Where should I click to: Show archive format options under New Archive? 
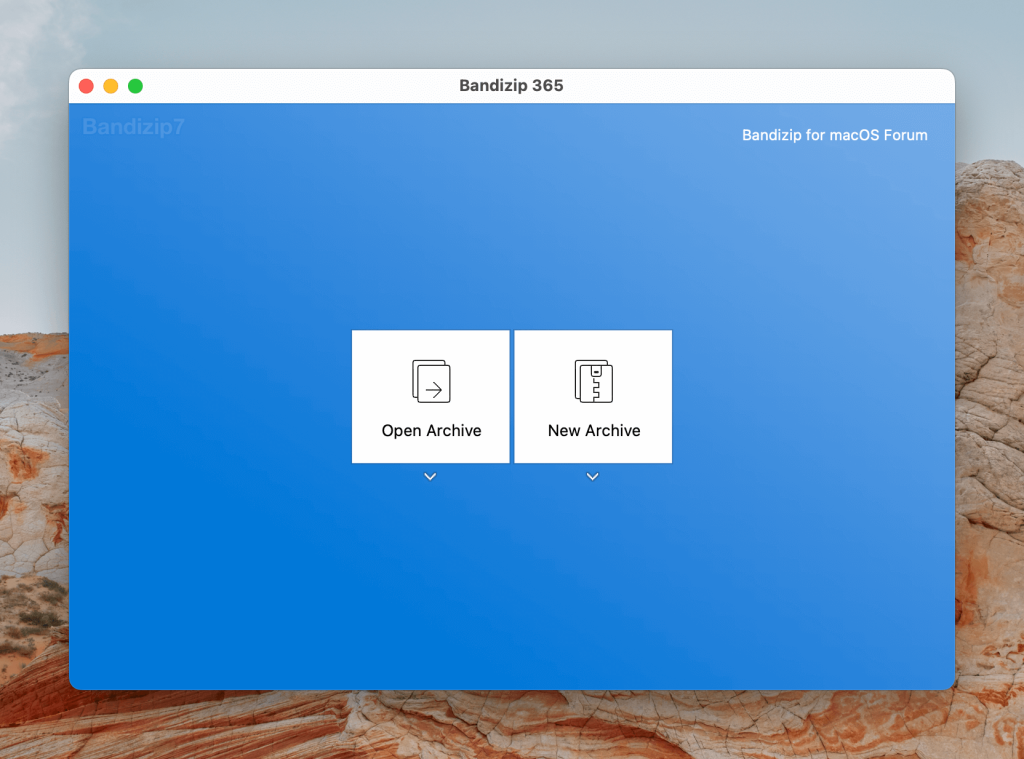tap(592, 477)
